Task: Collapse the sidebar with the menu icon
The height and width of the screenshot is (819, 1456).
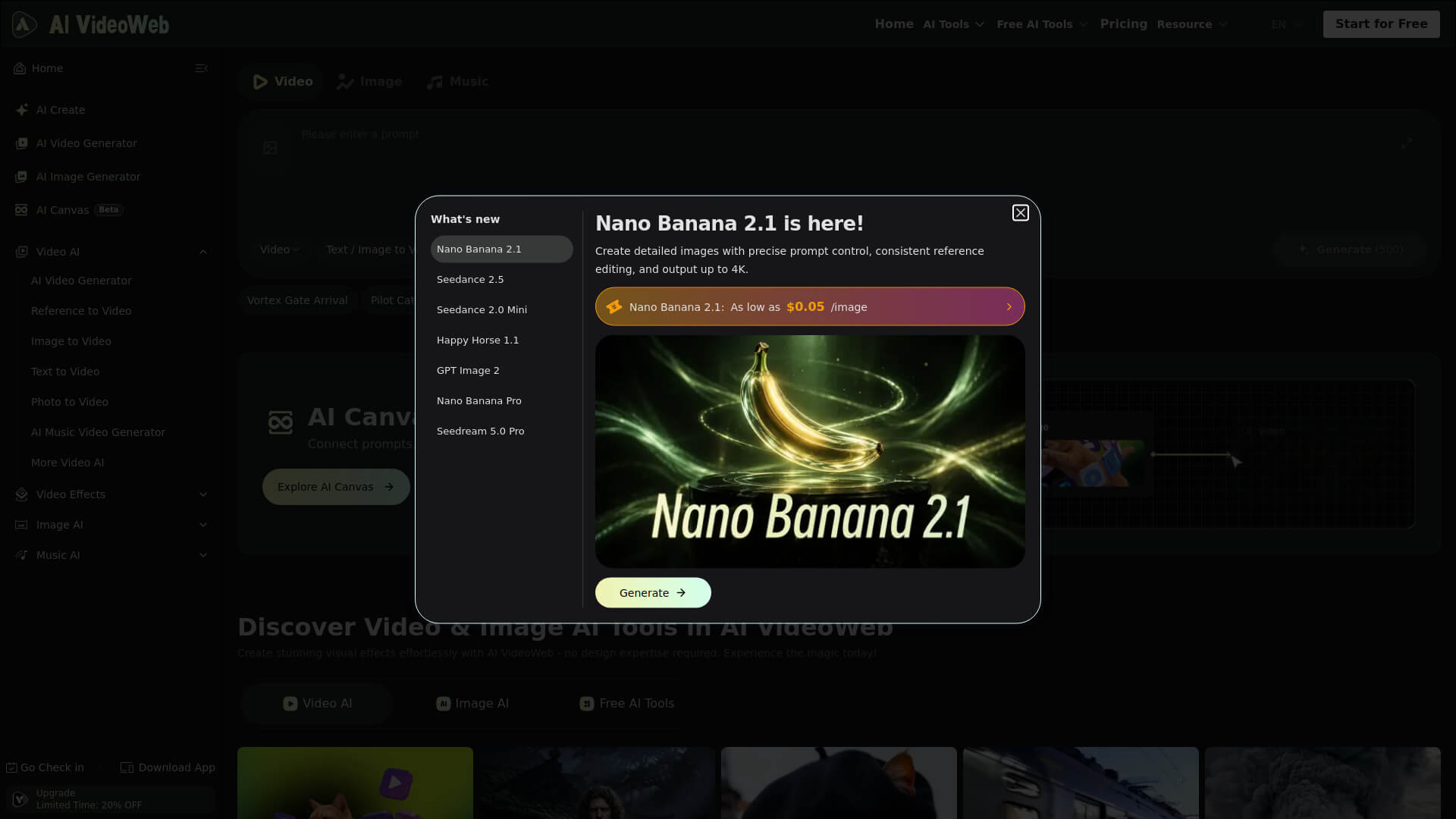Action: coord(201,68)
